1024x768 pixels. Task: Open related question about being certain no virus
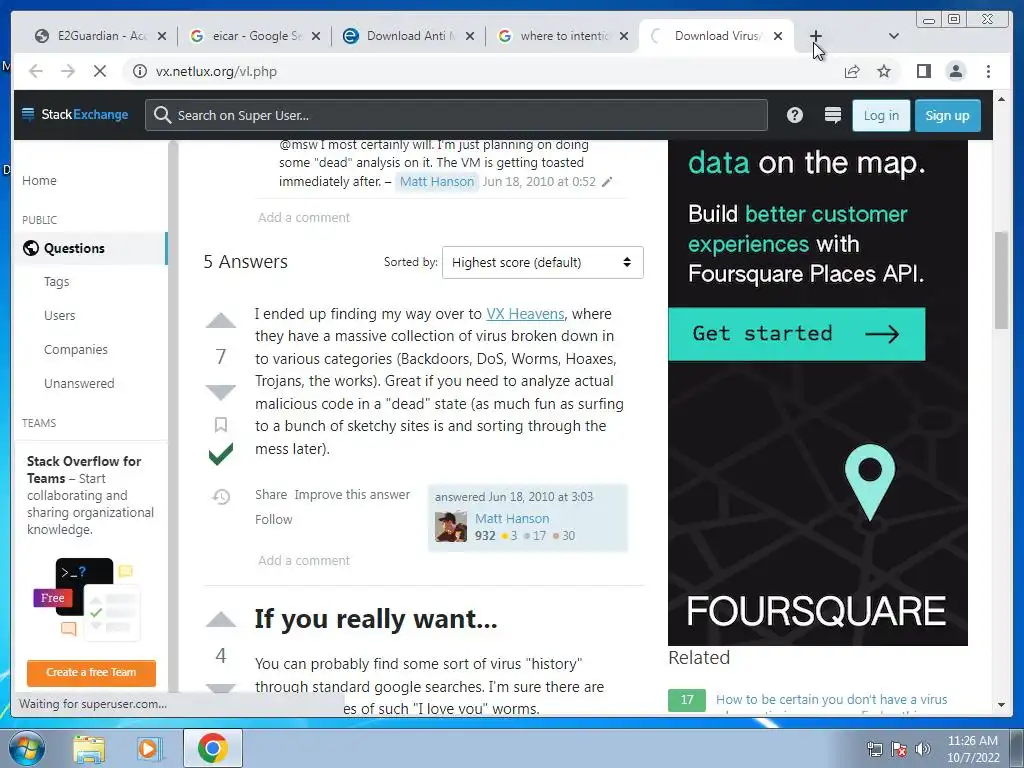(831, 699)
